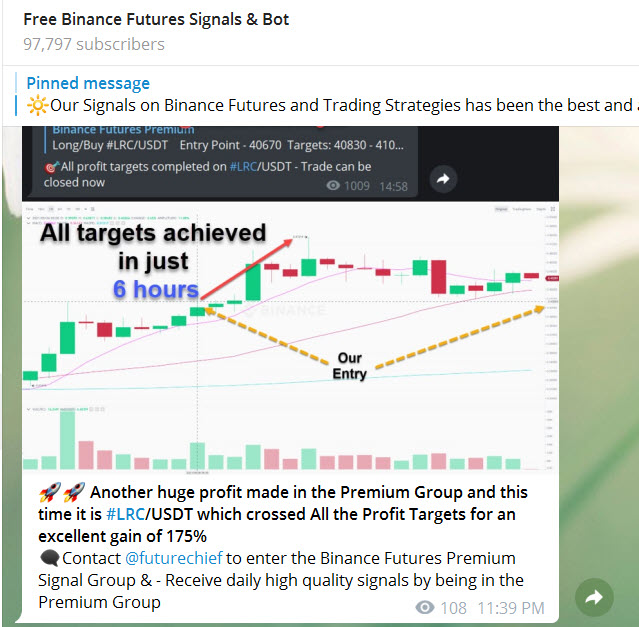639x627 pixels.
Task: Click the rocket emojis before 'Another huge profit'
Action: 62,492
